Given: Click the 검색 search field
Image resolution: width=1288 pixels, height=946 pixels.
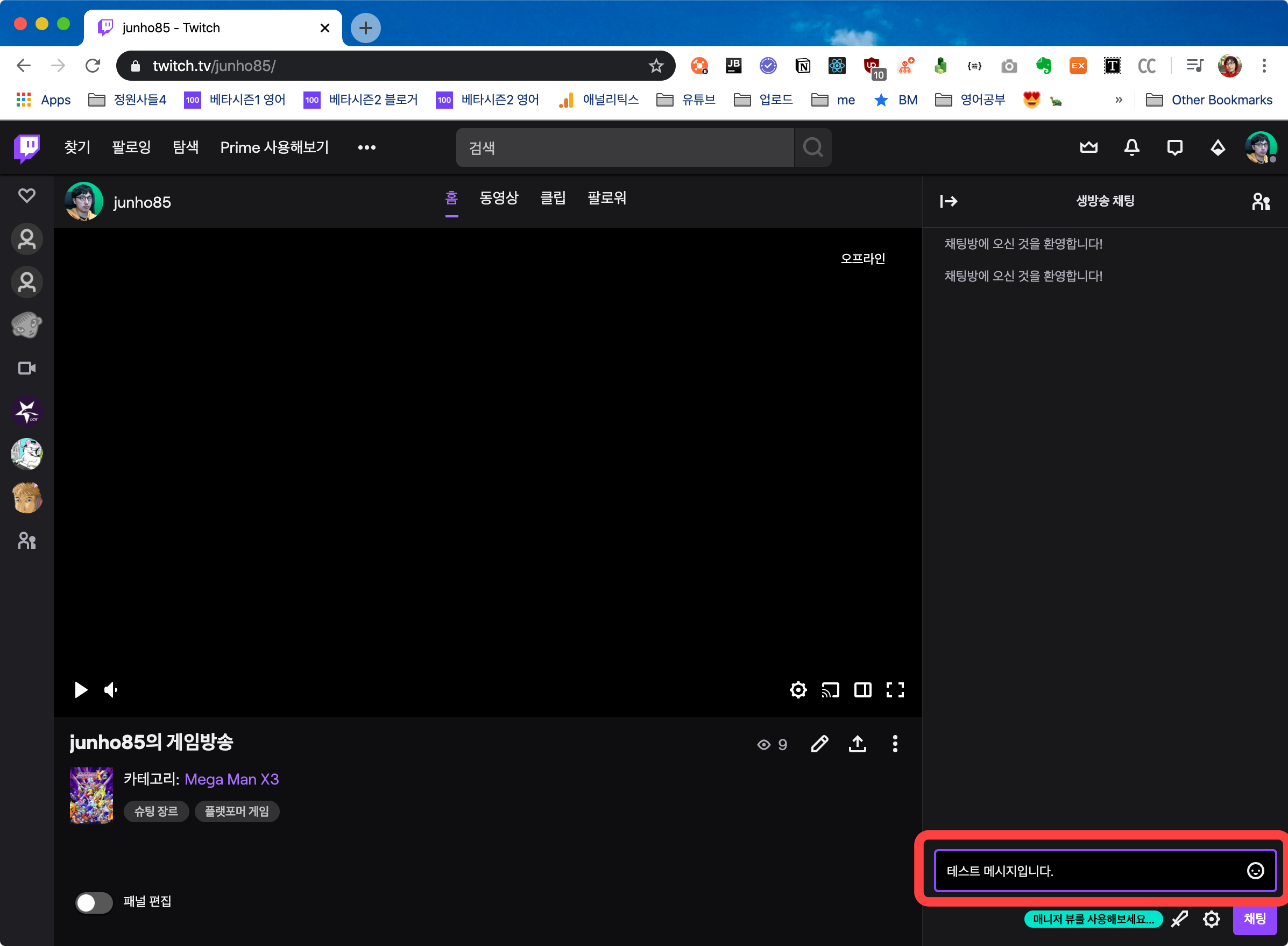Looking at the screenshot, I should (x=624, y=147).
